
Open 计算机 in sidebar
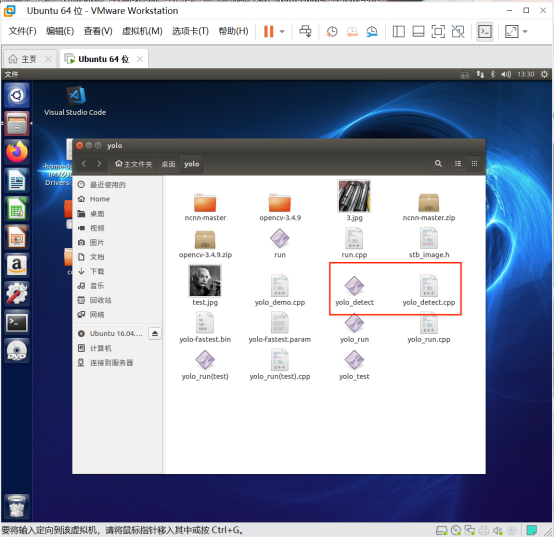tap(117, 349)
